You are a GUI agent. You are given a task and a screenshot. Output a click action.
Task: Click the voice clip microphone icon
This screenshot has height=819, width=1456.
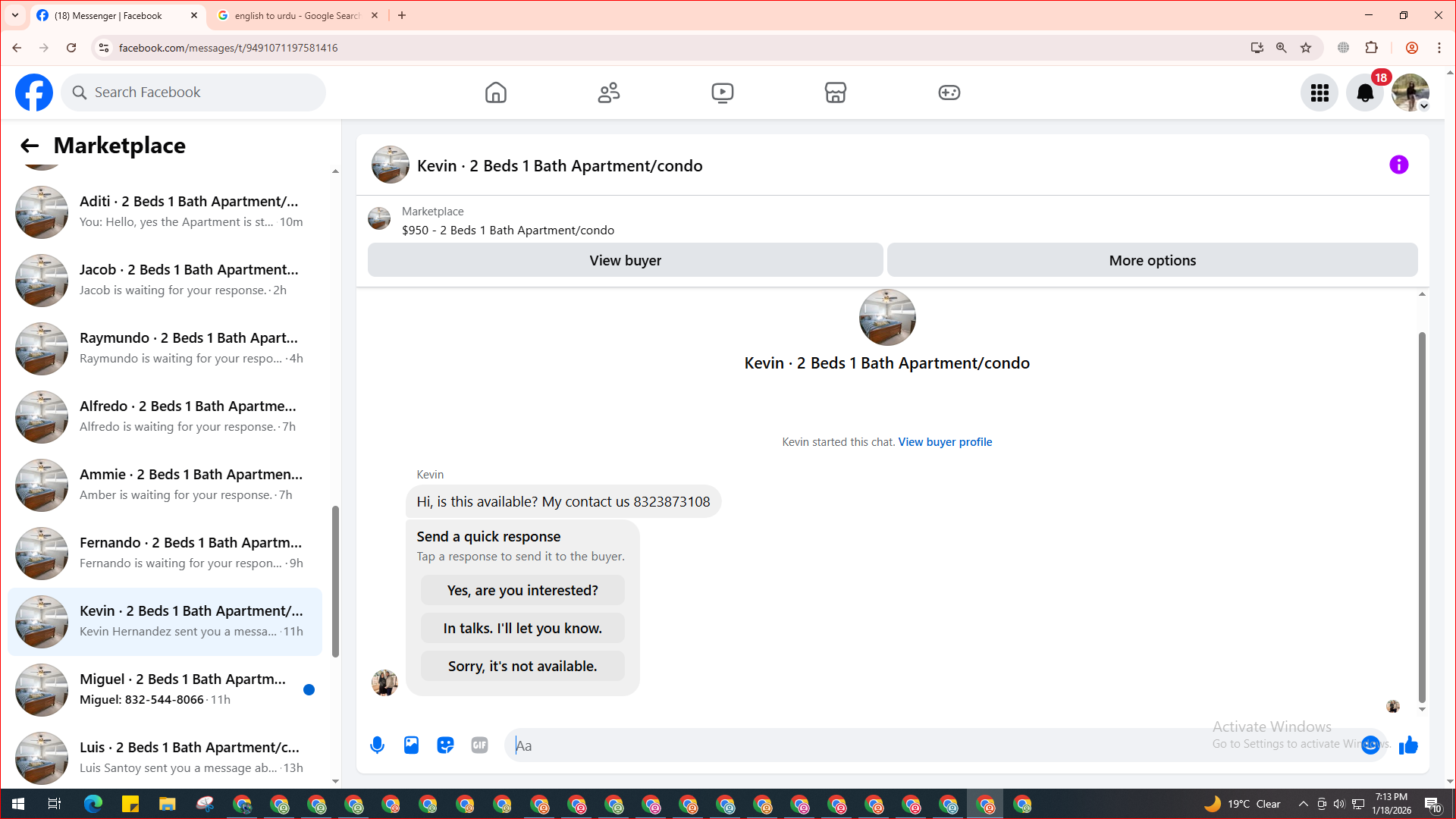pos(377,745)
